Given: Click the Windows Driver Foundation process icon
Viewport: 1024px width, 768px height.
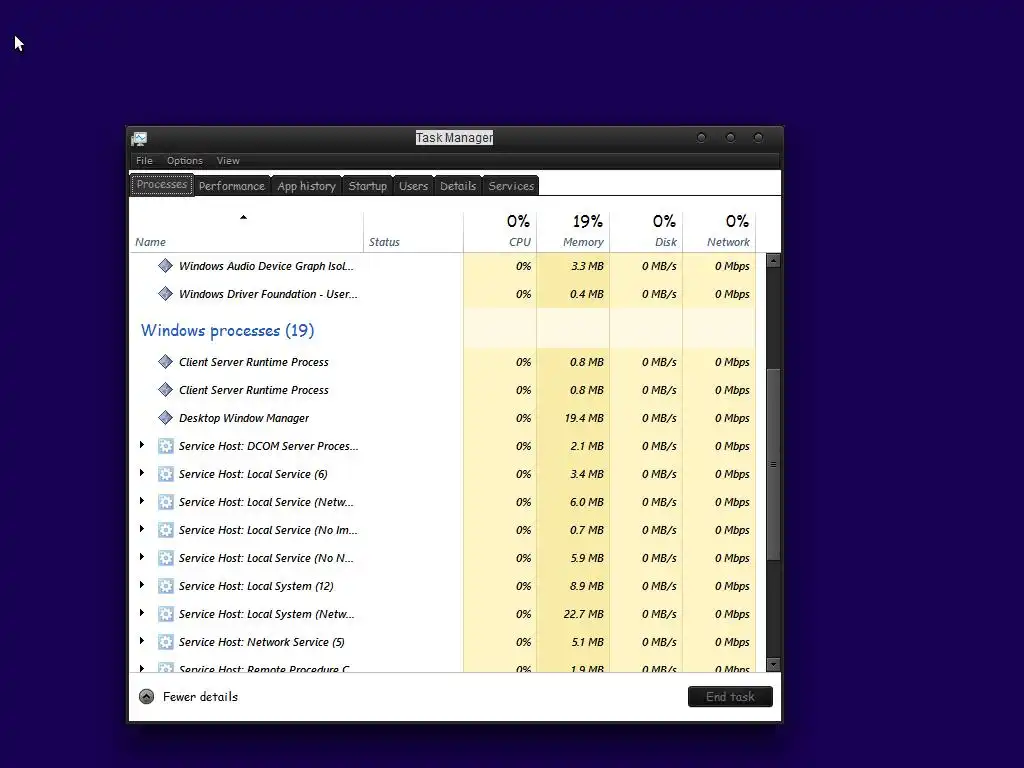Looking at the screenshot, I should coord(165,294).
